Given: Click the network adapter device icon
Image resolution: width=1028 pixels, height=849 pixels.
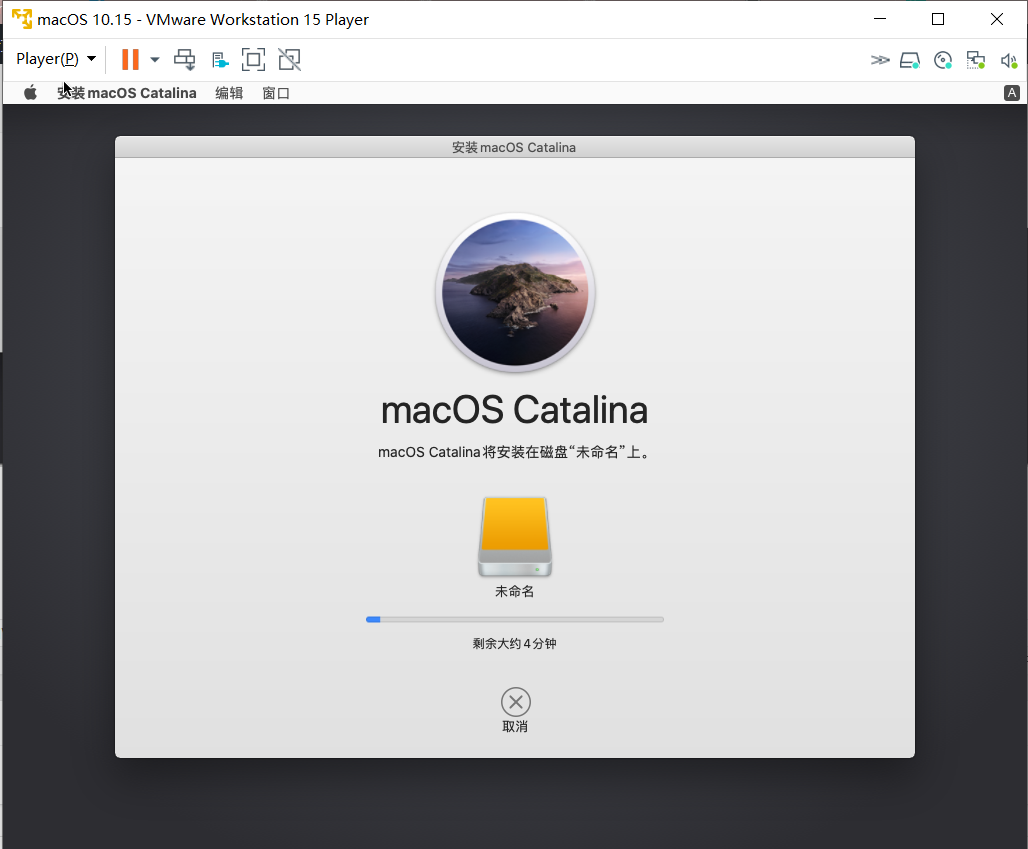Looking at the screenshot, I should 975,60.
